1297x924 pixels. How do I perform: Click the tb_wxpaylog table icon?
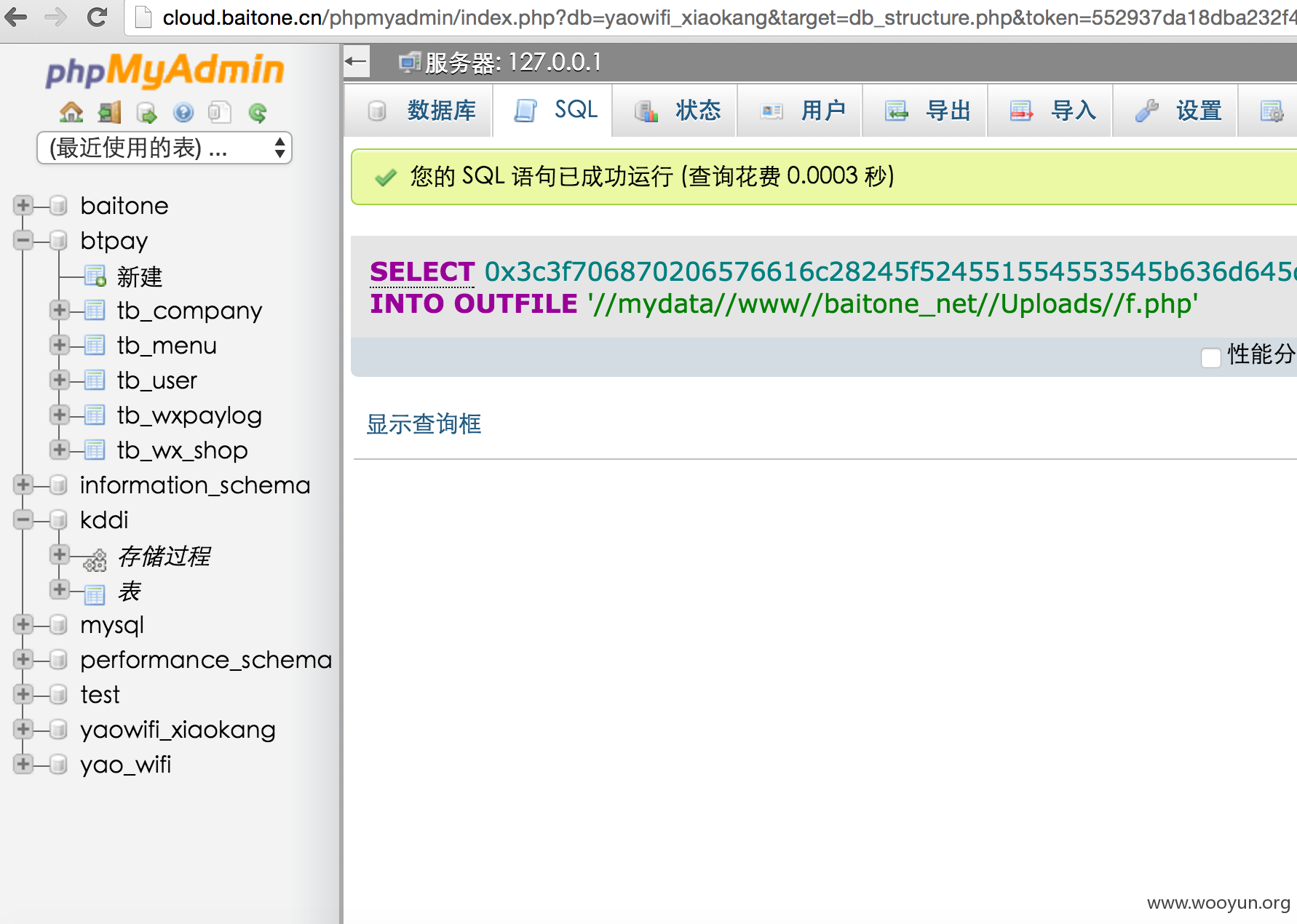pyautogui.click(x=95, y=415)
